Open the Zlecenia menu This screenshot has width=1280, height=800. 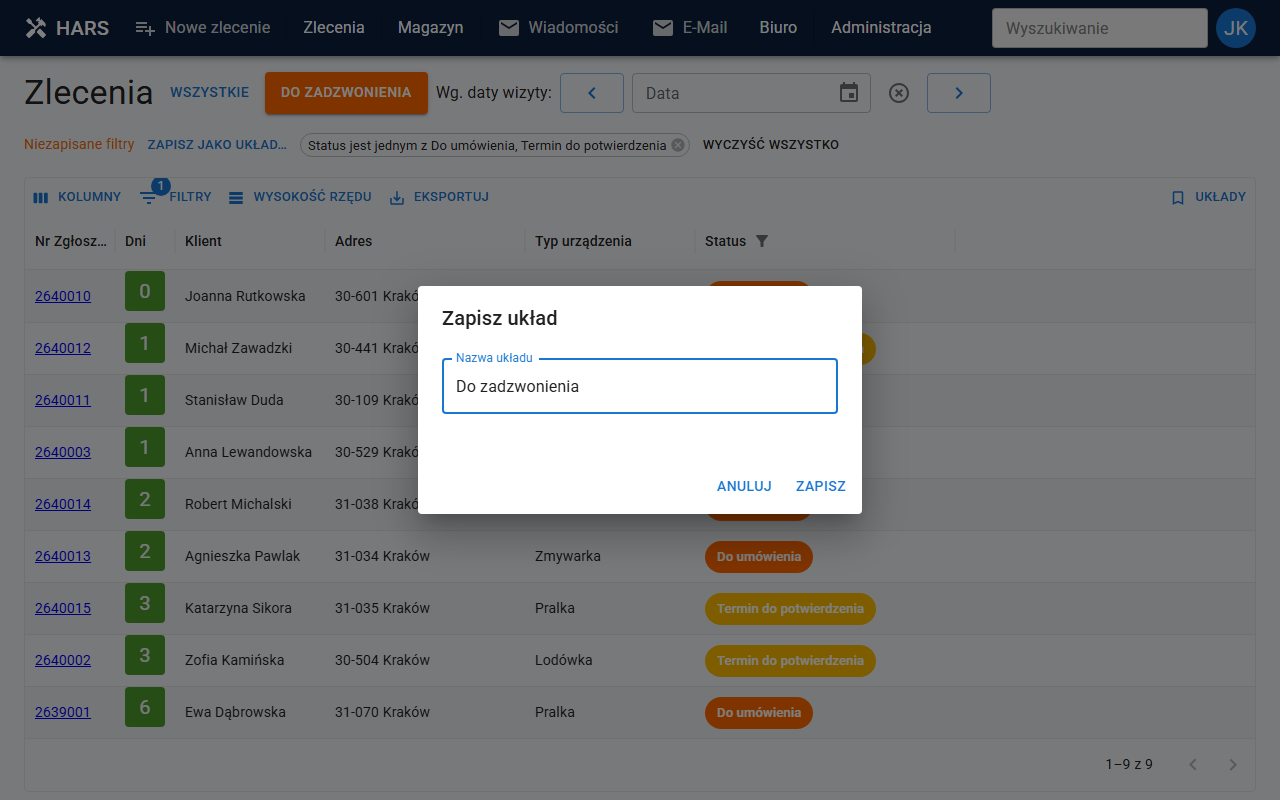pos(334,28)
